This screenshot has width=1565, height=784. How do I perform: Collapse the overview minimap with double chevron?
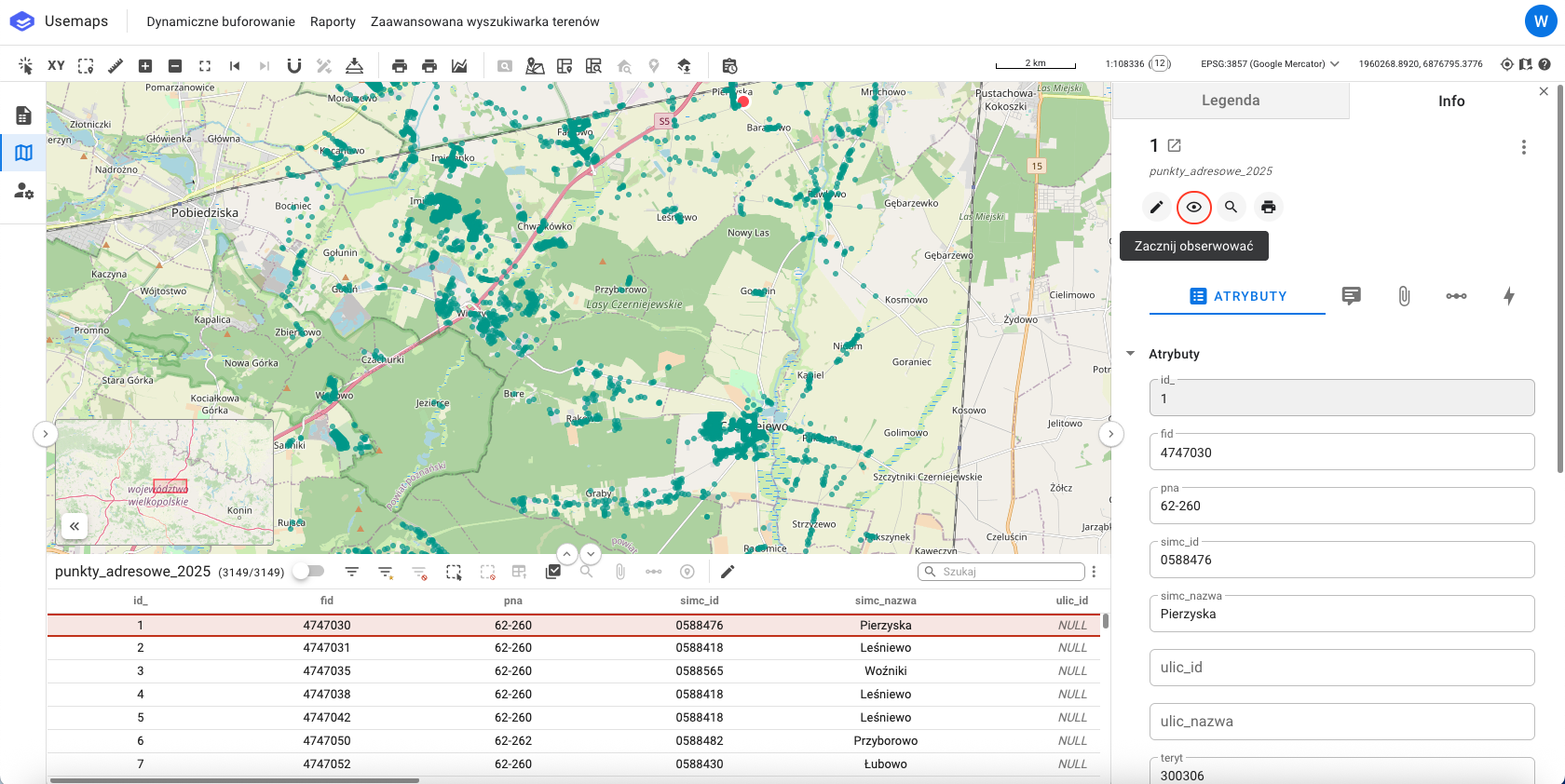coord(75,526)
